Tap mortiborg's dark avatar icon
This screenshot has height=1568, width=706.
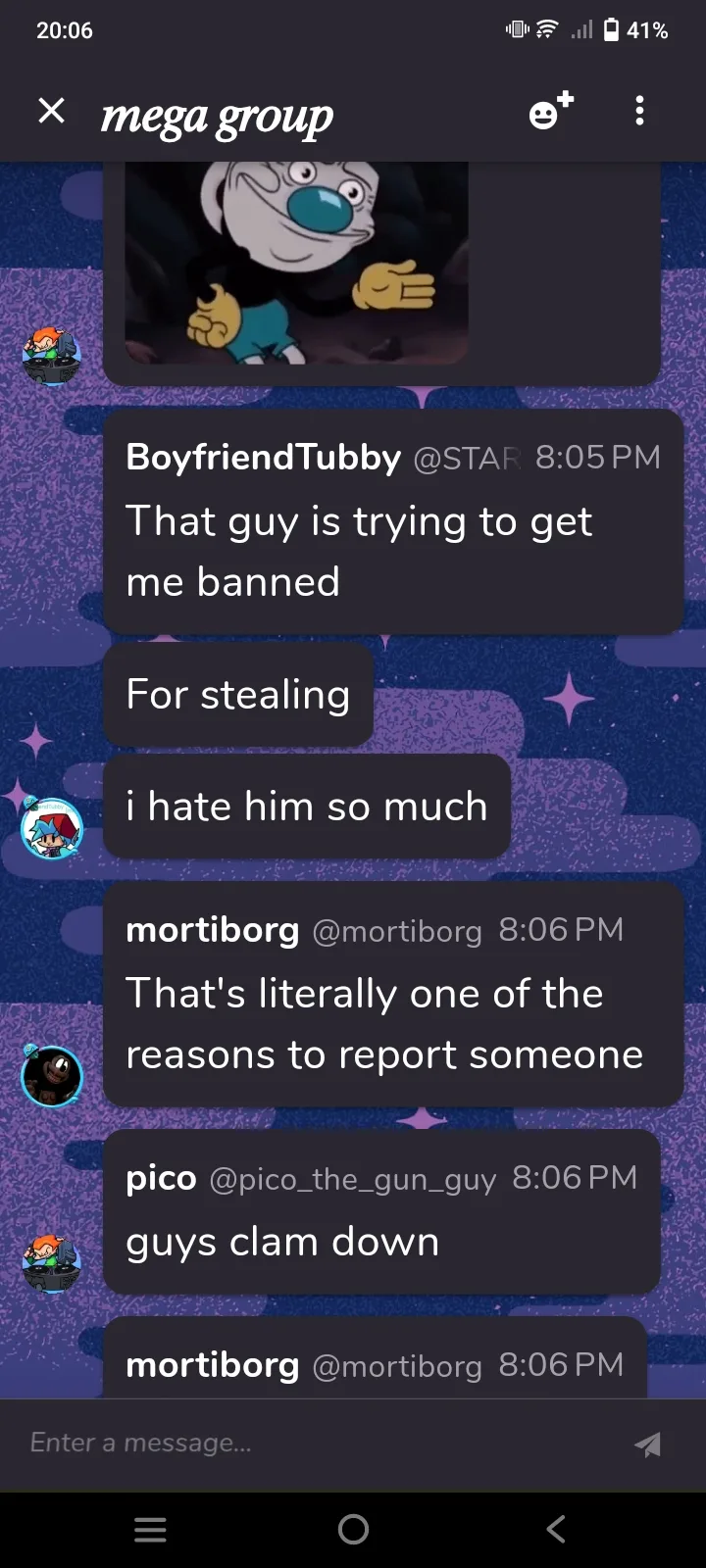click(x=52, y=1076)
